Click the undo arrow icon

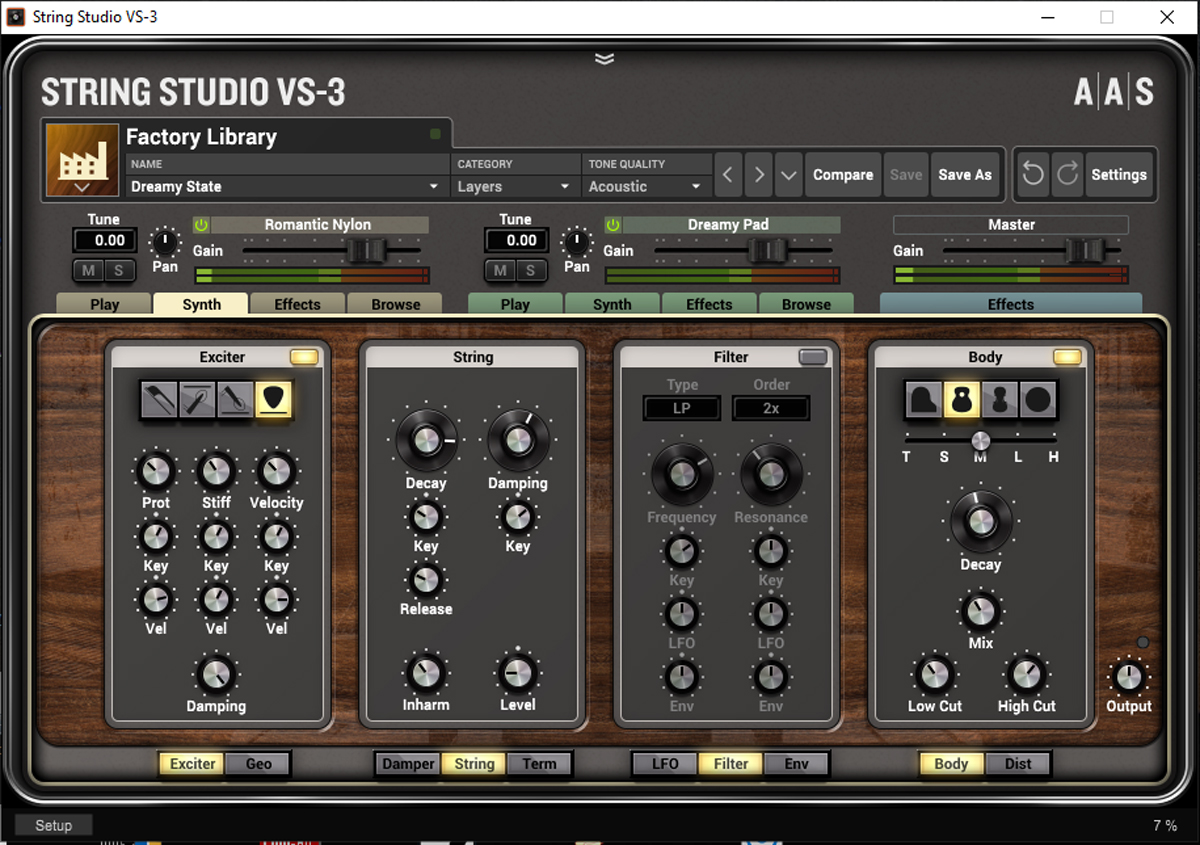click(1033, 174)
